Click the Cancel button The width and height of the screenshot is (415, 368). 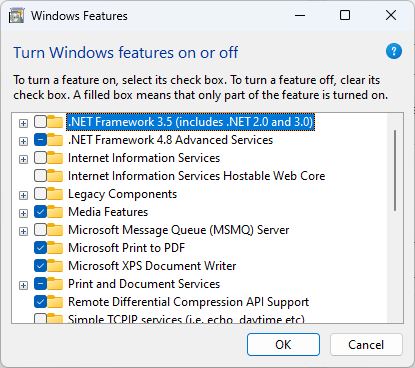coord(366,345)
